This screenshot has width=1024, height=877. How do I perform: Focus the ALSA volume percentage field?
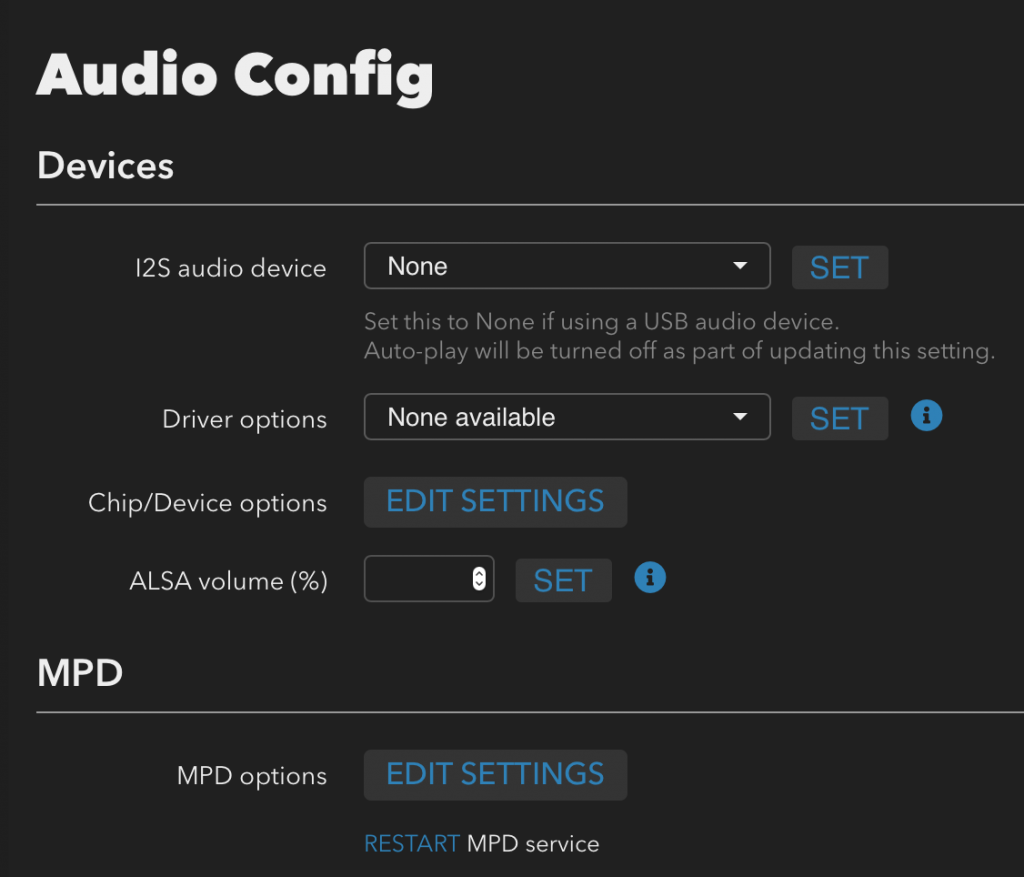(418, 579)
